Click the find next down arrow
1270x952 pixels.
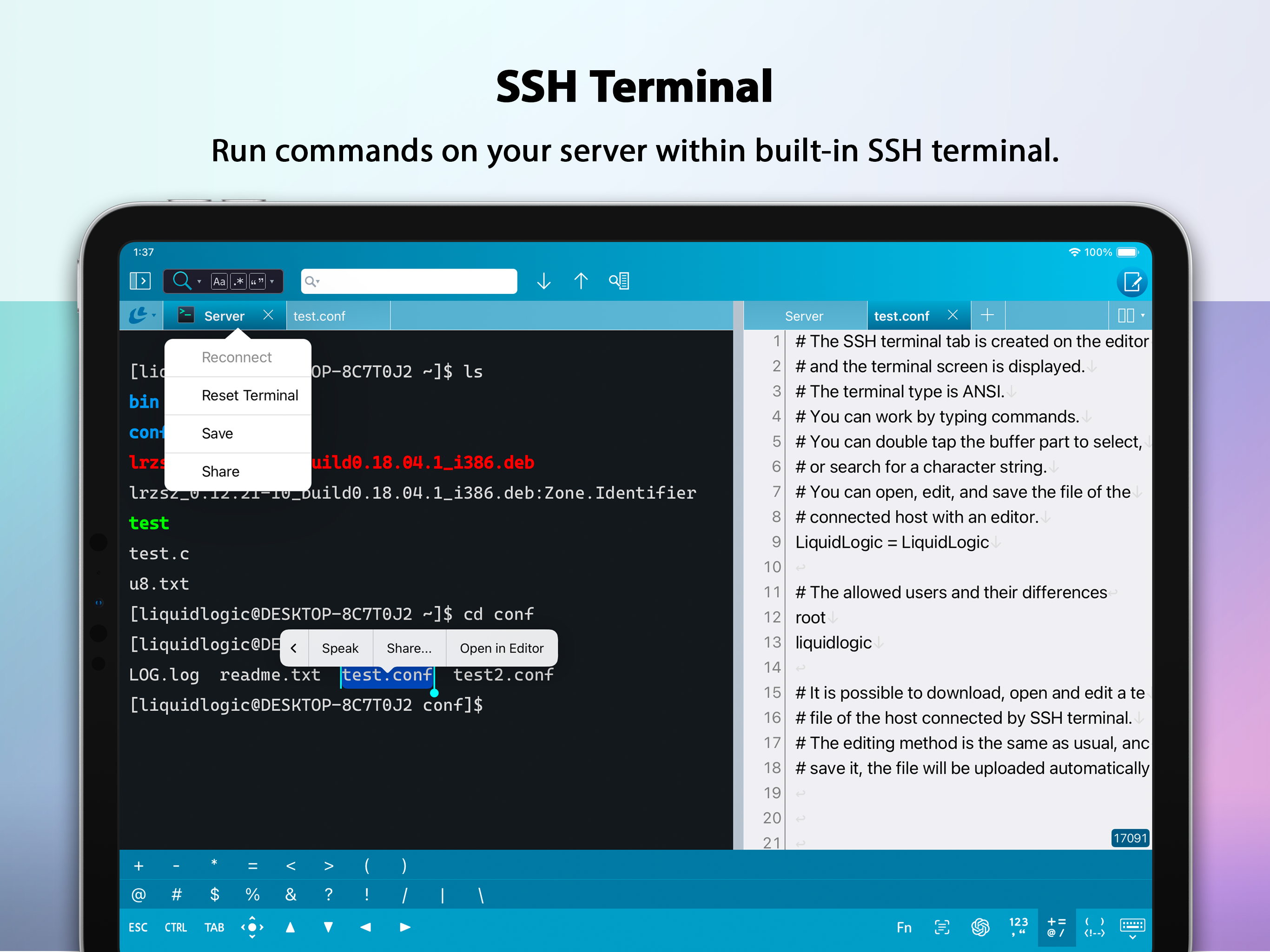(544, 281)
